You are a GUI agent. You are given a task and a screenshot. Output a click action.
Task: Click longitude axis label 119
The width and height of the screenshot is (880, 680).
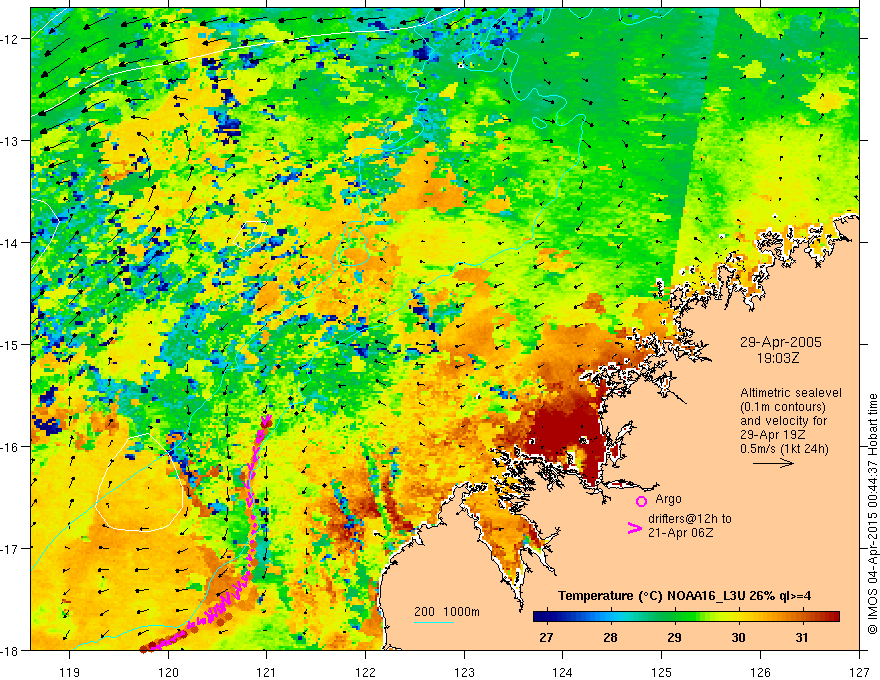[70, 672]
